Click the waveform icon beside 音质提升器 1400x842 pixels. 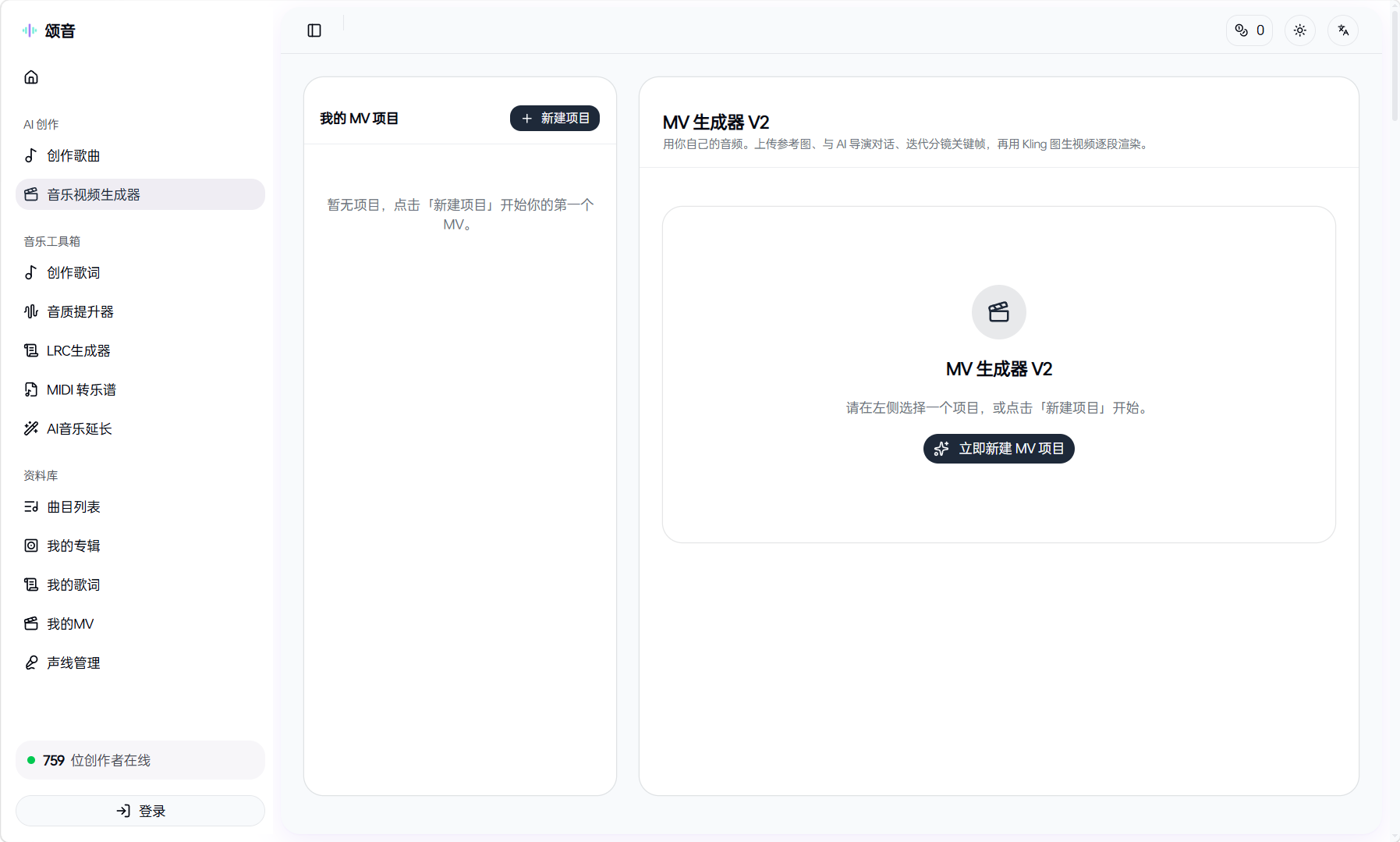tap(31, 311)
